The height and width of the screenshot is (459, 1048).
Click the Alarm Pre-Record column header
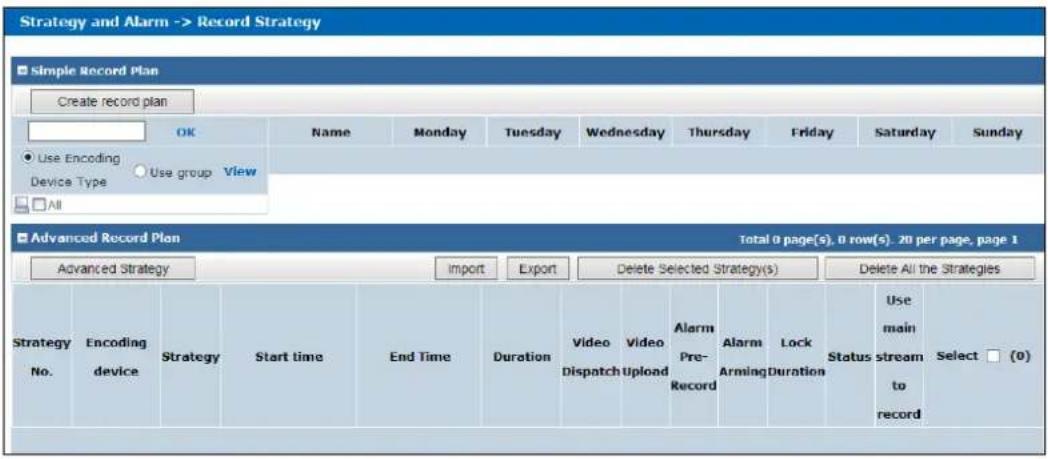tap(693, 357)
